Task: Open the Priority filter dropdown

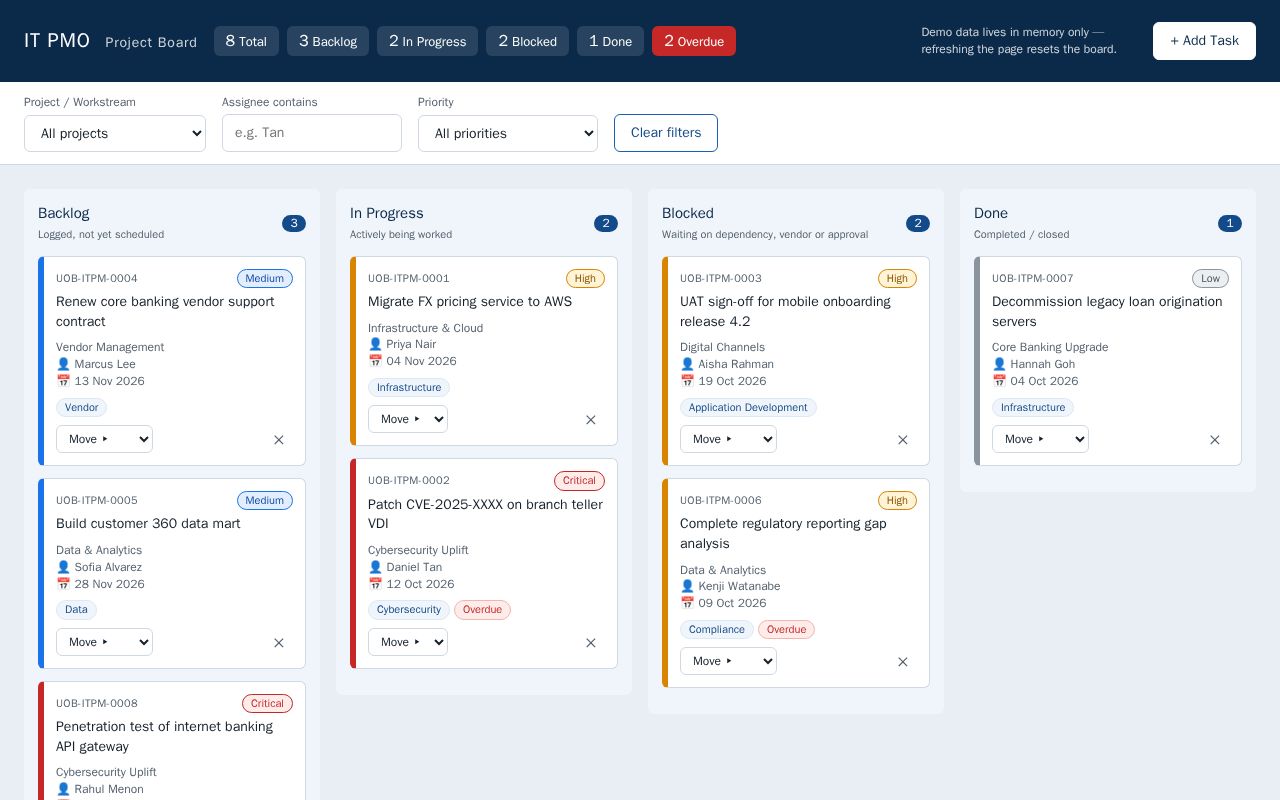Action: point(508,133)
